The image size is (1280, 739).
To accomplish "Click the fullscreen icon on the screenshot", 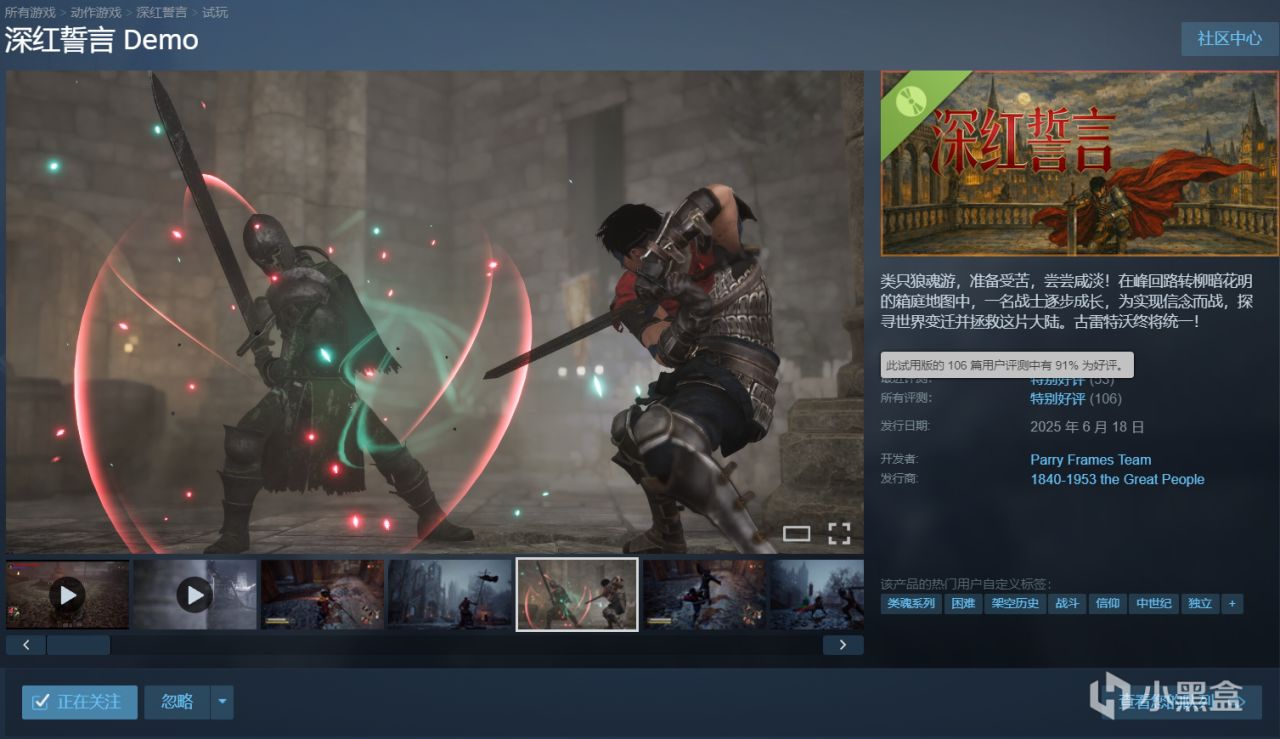I will pos(839,534).
